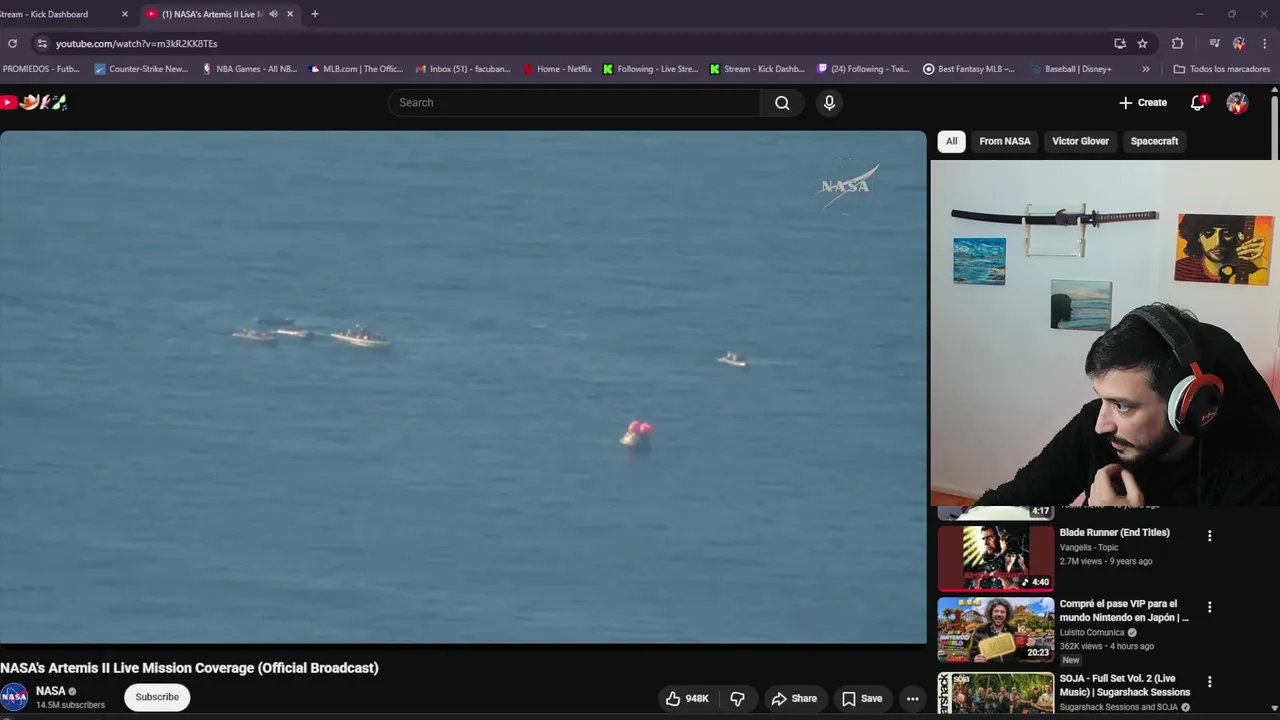The image size is (1280, 720).
Task: Select the All filter chip
Action: coord(951,141)
